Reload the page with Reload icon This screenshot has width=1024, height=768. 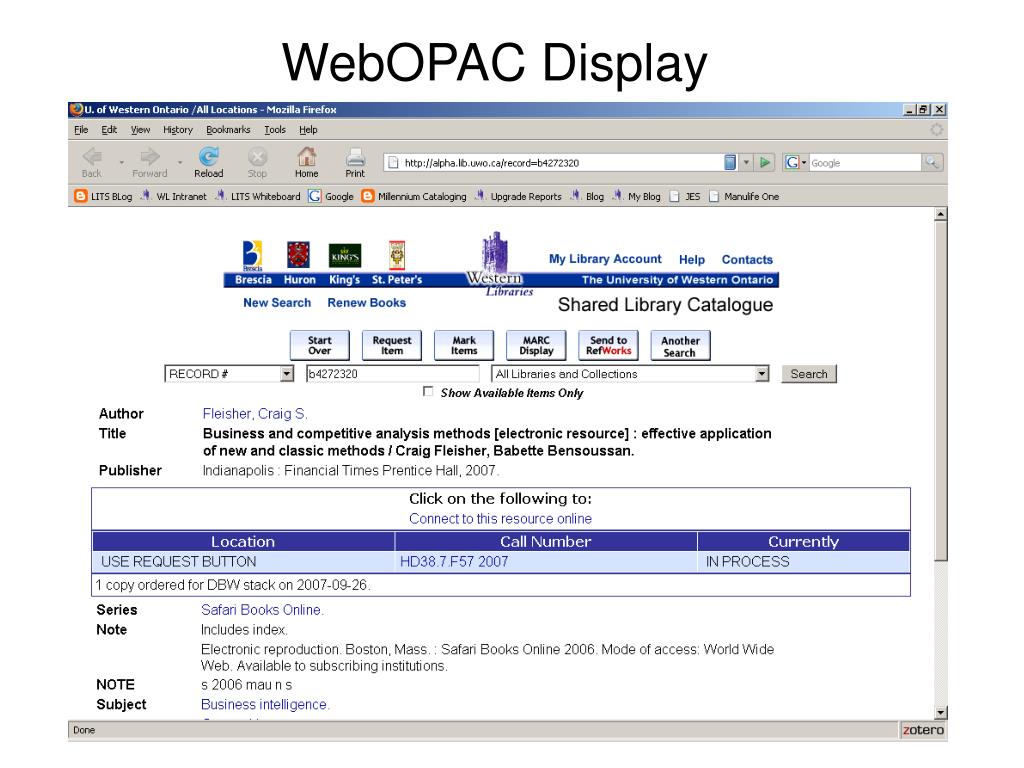(x=208, y=157)
